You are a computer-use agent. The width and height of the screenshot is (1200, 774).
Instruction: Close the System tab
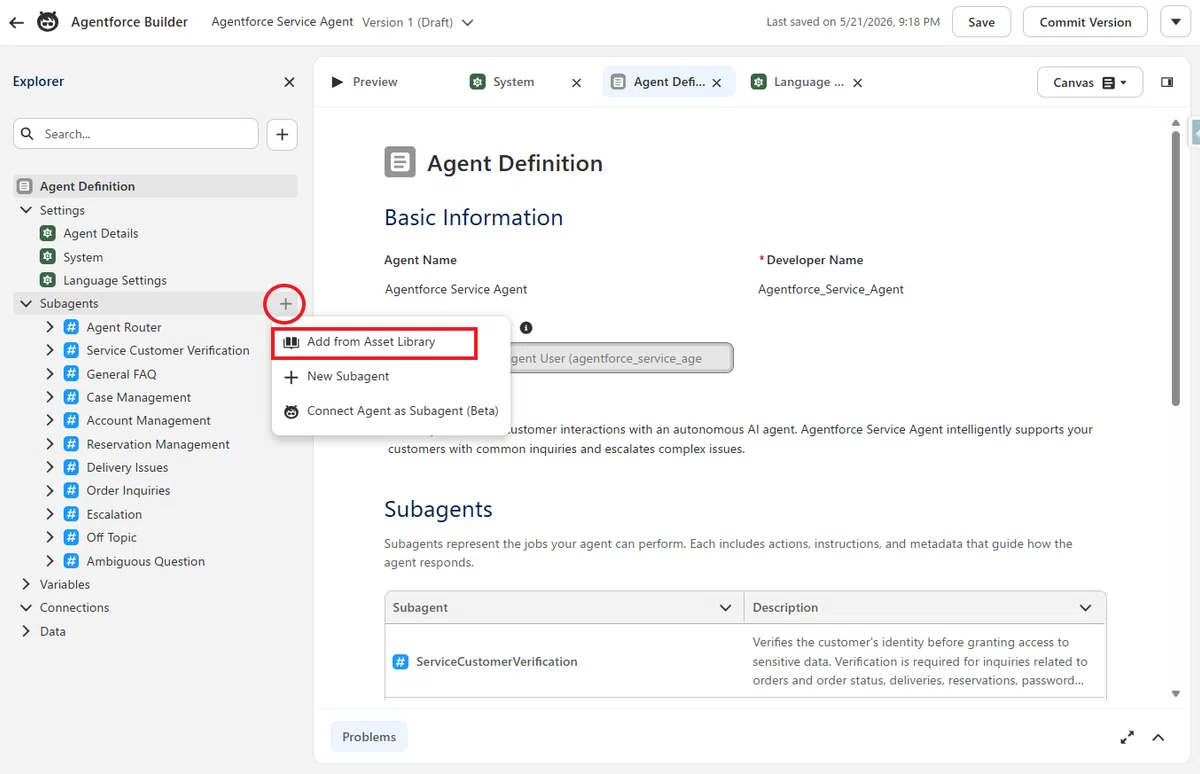click(576, 83)
